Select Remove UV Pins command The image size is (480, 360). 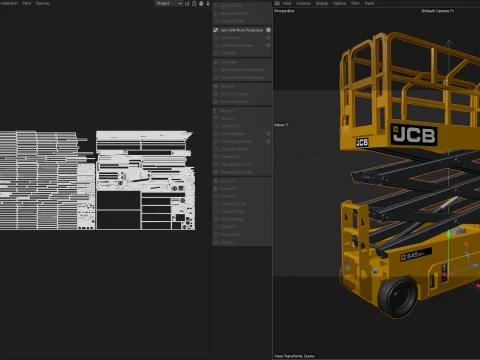242,13
